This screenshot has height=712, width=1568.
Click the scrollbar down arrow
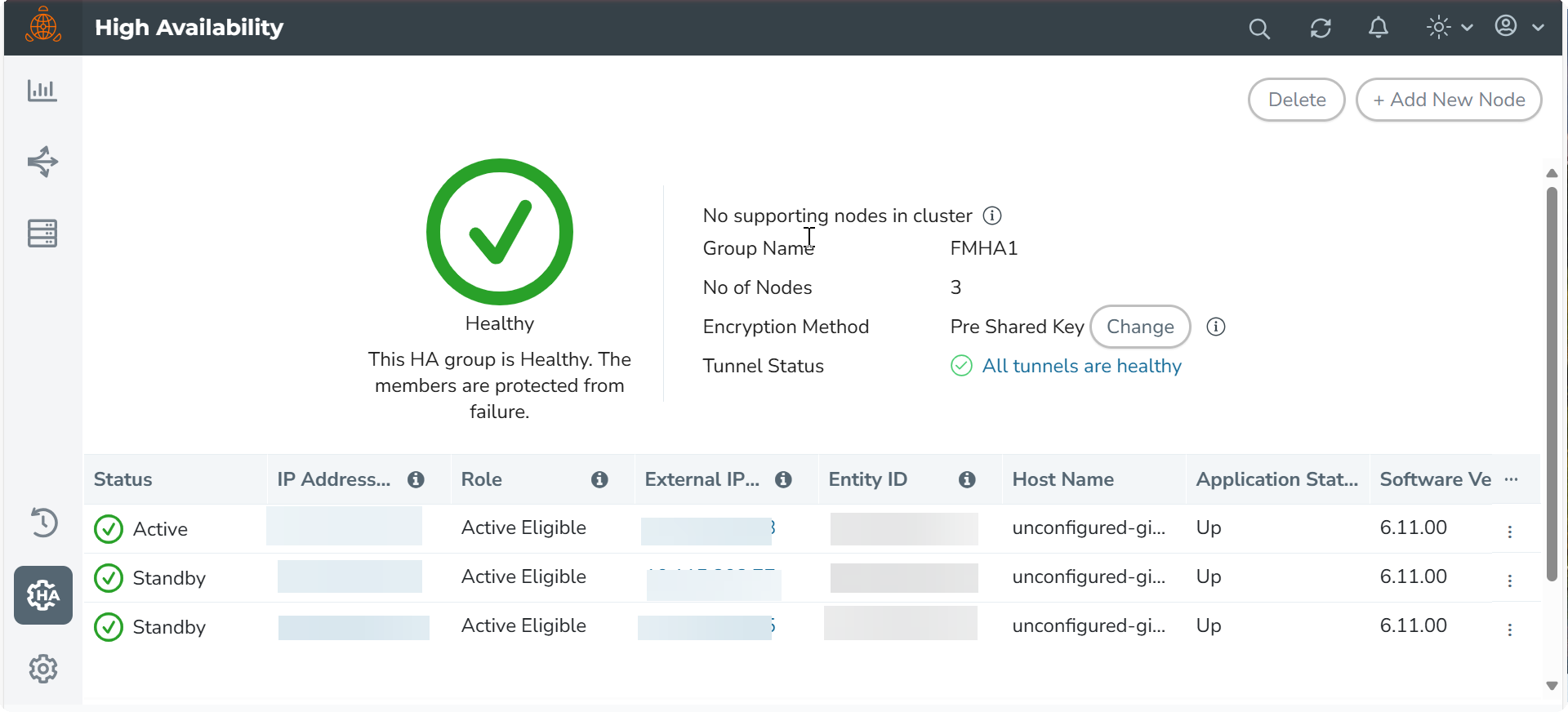tap(1552, 686)
